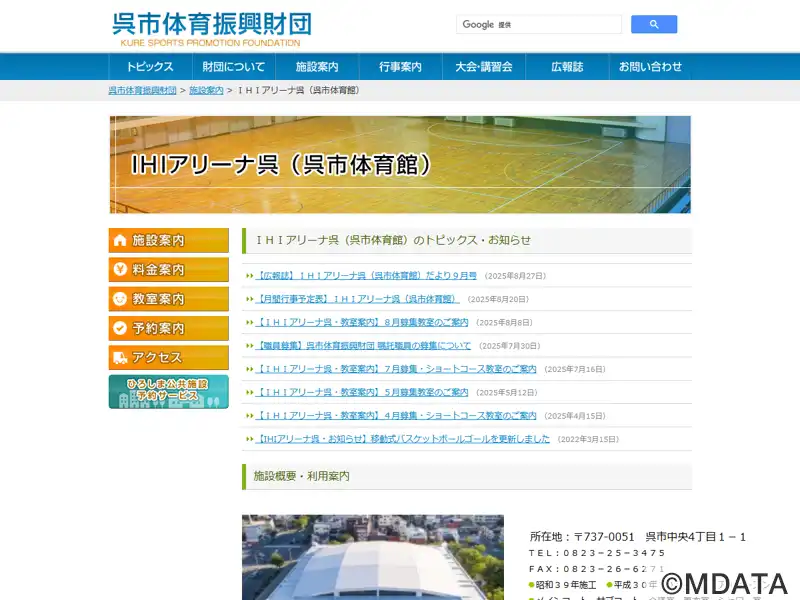Open the トピックス menu item
800x600 pixels.
[150, 66]
